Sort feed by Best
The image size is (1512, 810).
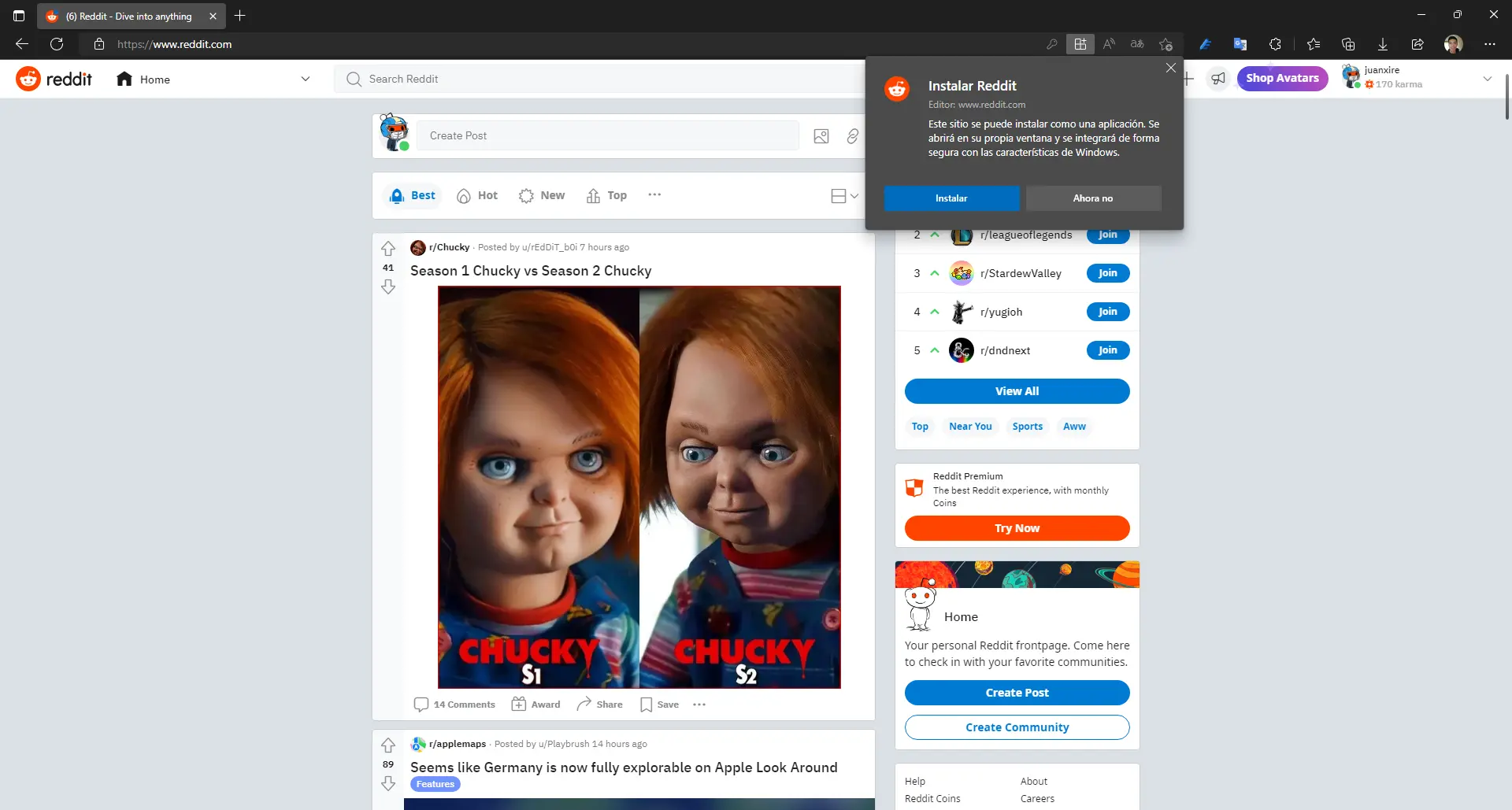pyautogui.click(x=413, y=195)
